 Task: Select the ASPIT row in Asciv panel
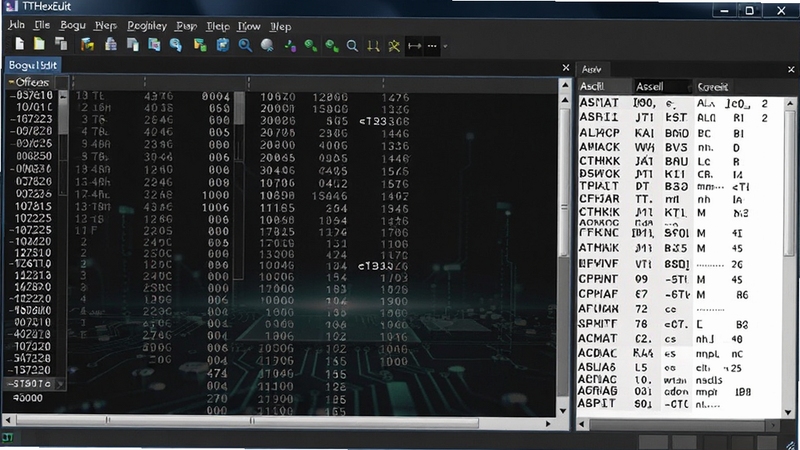pos(680,404)
